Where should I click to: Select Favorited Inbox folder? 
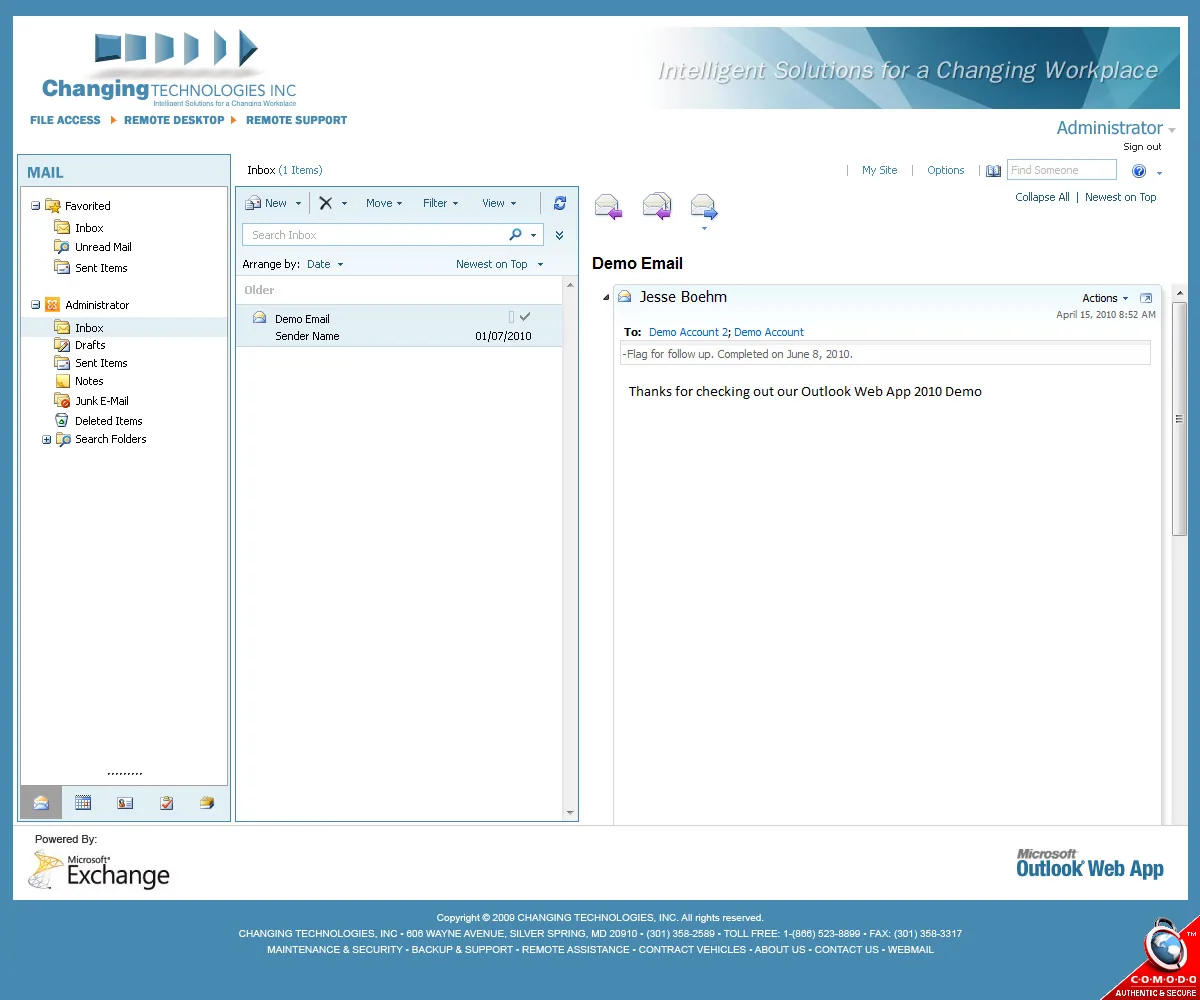coord(89,228)
